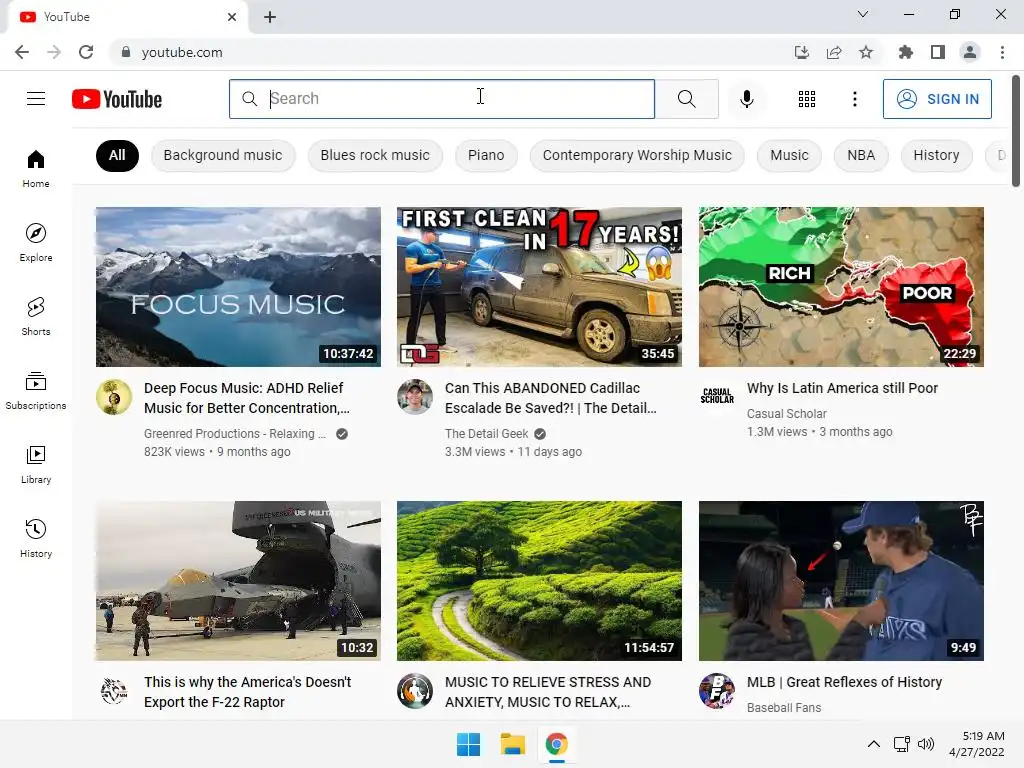
Task: Open ABANDONED Cadillac Escalade video title
Action: point(551,398)
